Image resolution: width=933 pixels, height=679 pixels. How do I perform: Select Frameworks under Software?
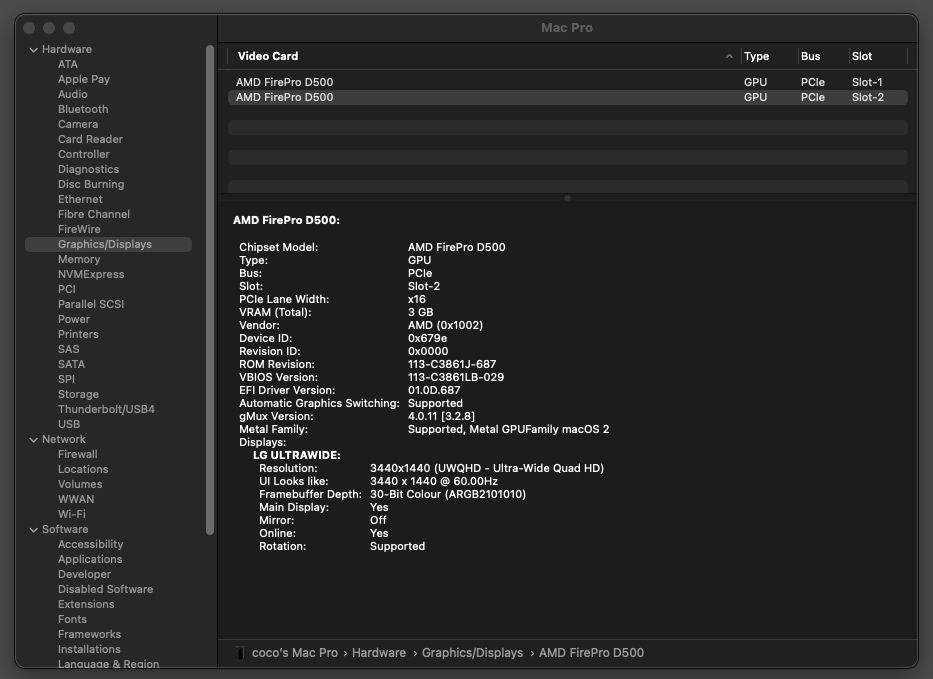(90, 634)
